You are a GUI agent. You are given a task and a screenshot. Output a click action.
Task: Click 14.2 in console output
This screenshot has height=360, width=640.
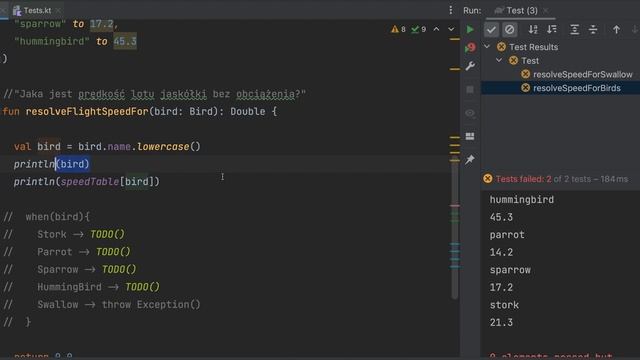coord(501,252)
